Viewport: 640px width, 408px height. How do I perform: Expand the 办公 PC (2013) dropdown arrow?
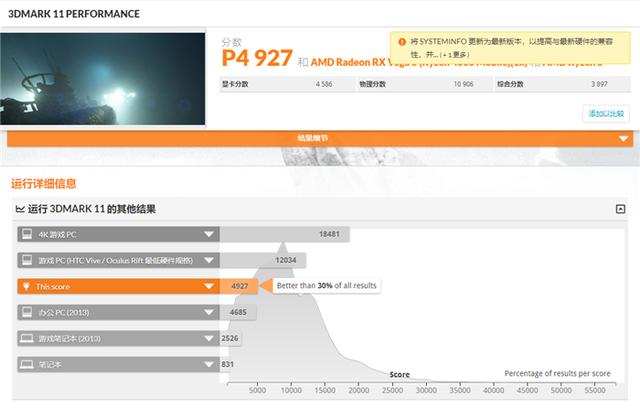[x=209, y=313]
